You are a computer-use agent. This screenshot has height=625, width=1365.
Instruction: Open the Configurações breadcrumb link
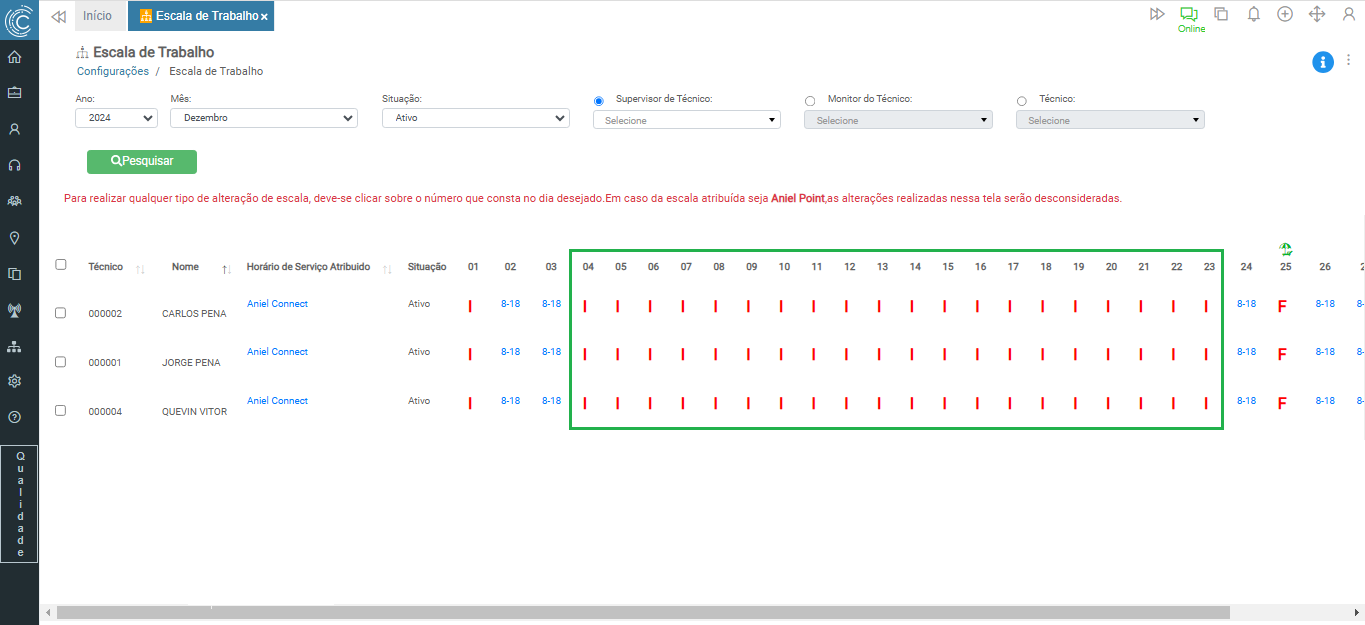tap(113, 71)
